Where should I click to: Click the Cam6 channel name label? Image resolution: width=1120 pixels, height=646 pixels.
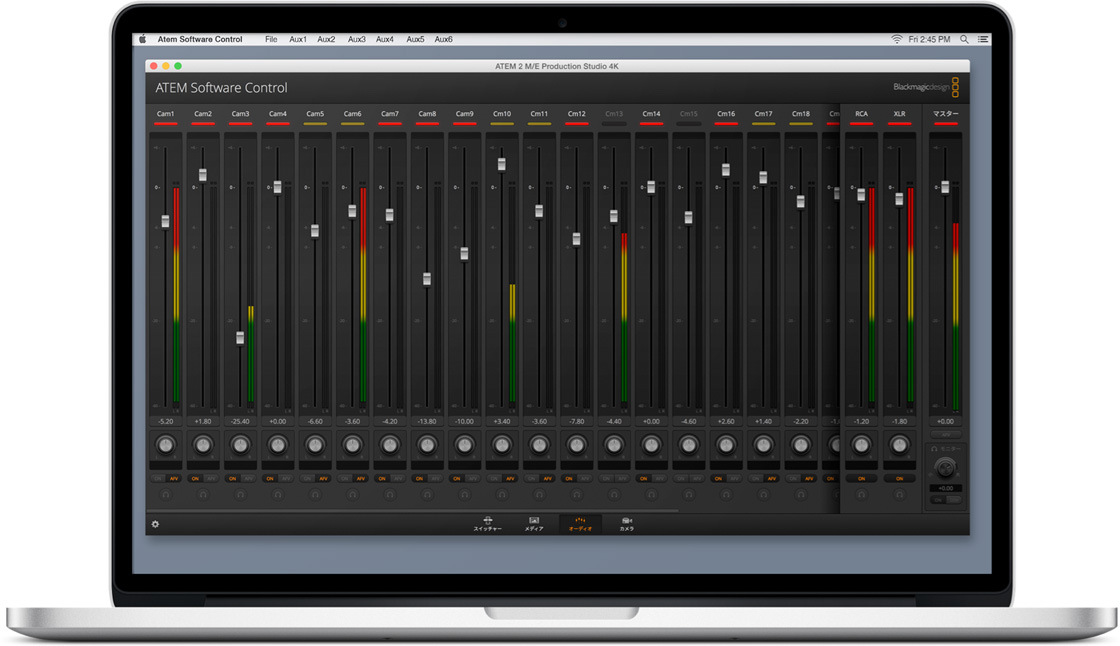(x=352, y=114)
